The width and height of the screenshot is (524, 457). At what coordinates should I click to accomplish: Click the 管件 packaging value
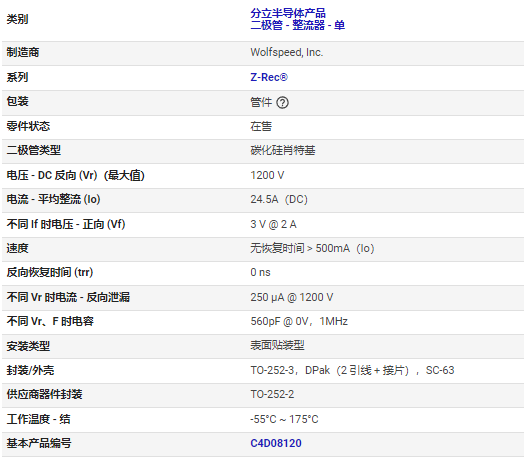(x=261, y=102)
